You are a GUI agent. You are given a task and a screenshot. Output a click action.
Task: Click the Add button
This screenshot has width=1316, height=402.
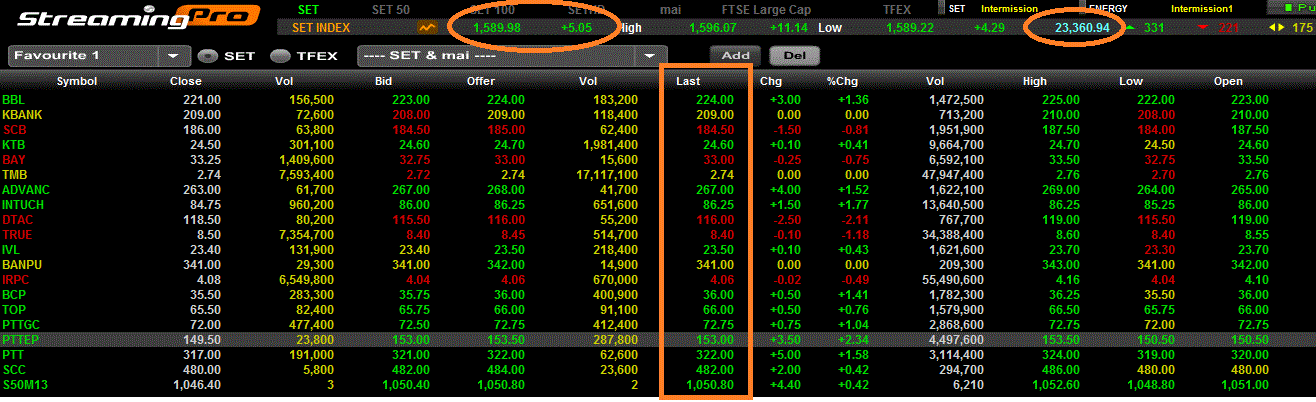735,56
